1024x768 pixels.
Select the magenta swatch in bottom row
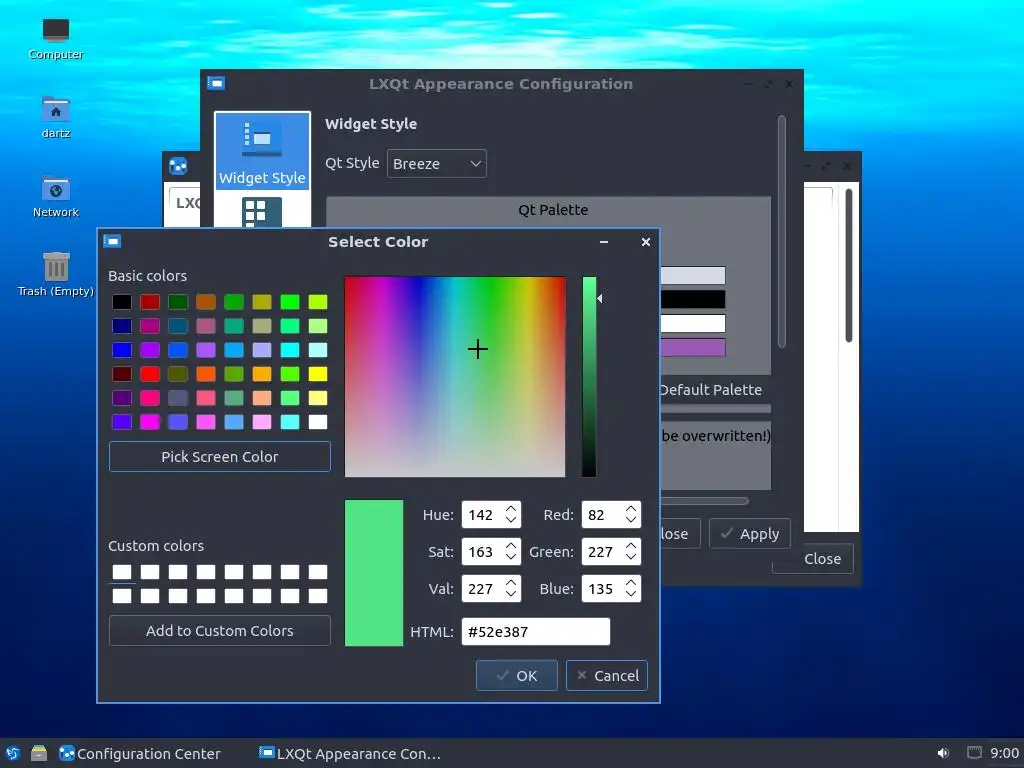[150, 422]
